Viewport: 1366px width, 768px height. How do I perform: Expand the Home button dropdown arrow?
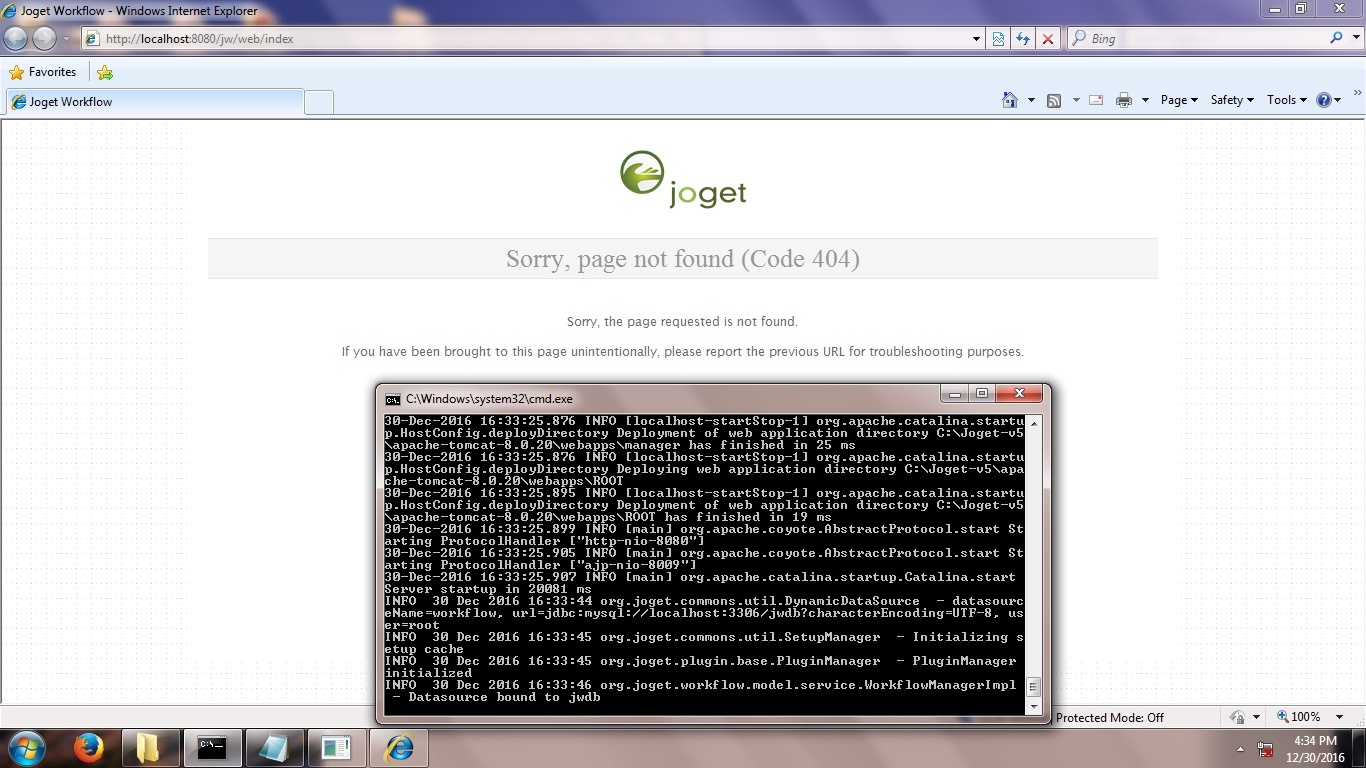coord(1031,100)
